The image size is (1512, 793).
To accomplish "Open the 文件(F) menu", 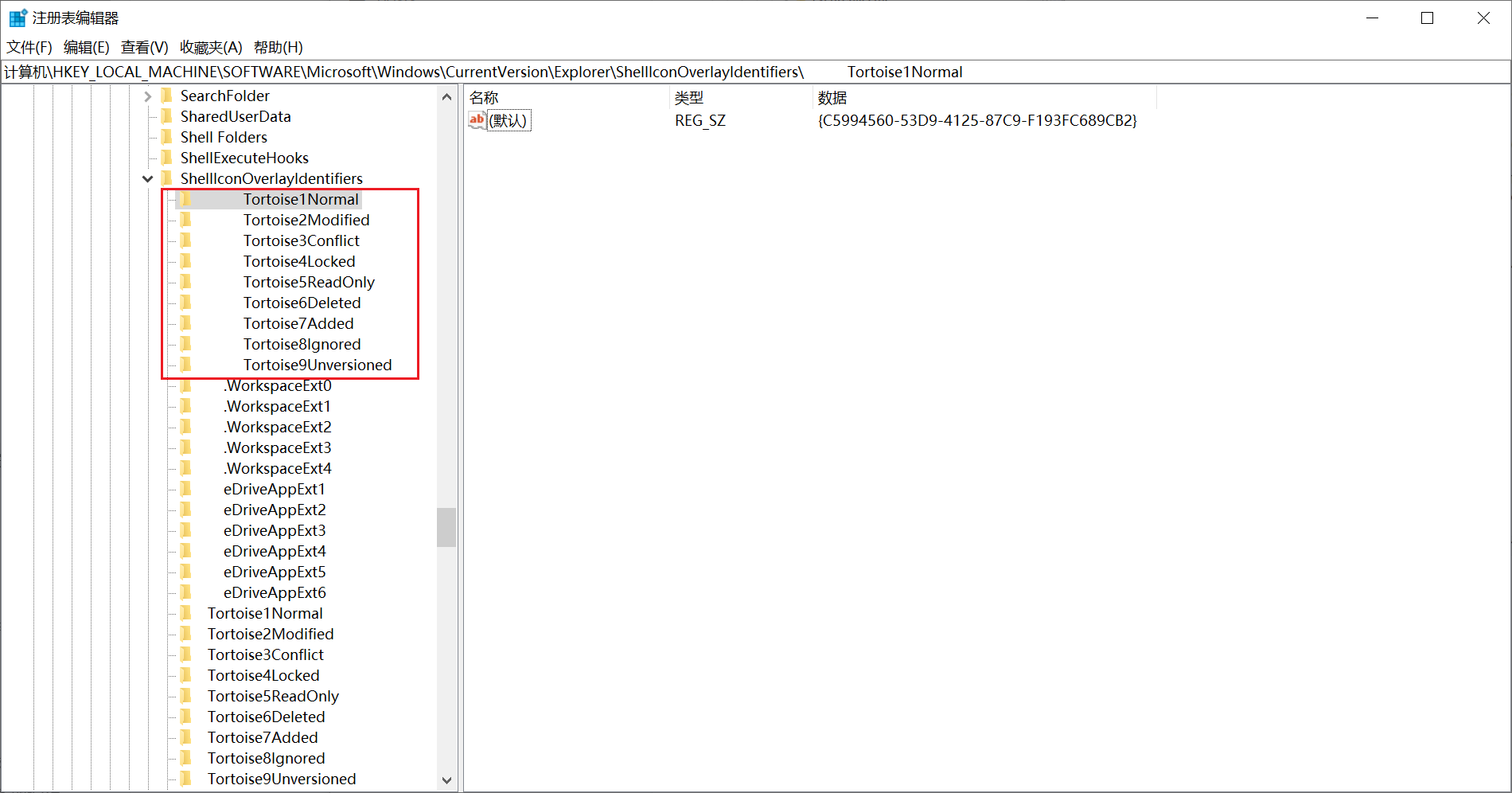I will coord(29,47).
